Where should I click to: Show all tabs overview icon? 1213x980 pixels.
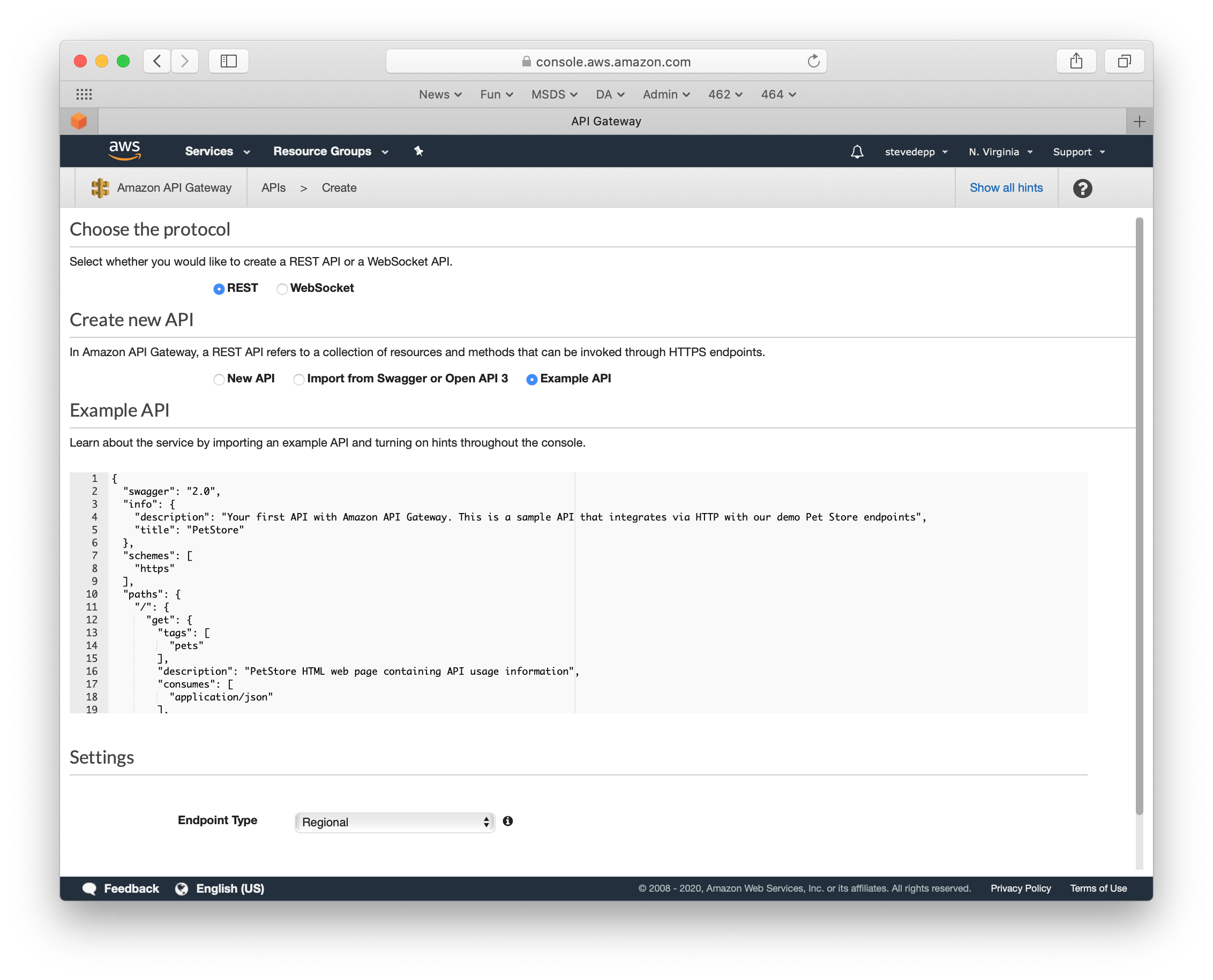coord(1125,61)
